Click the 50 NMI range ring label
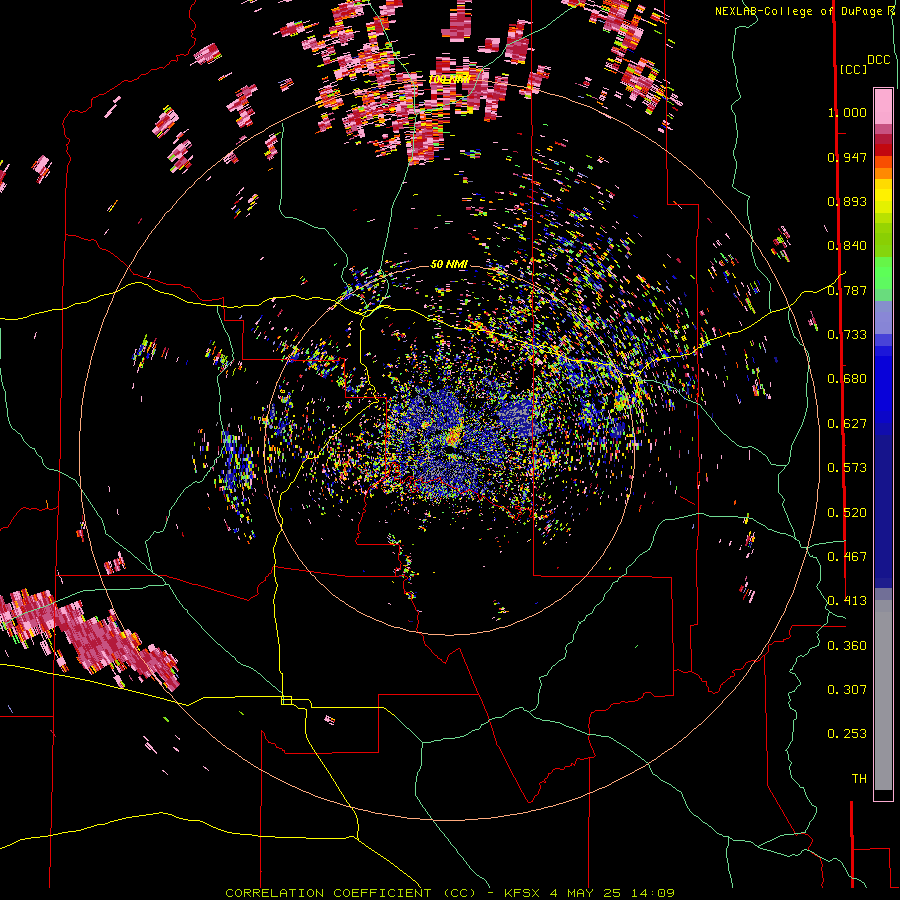 (449, 264)
